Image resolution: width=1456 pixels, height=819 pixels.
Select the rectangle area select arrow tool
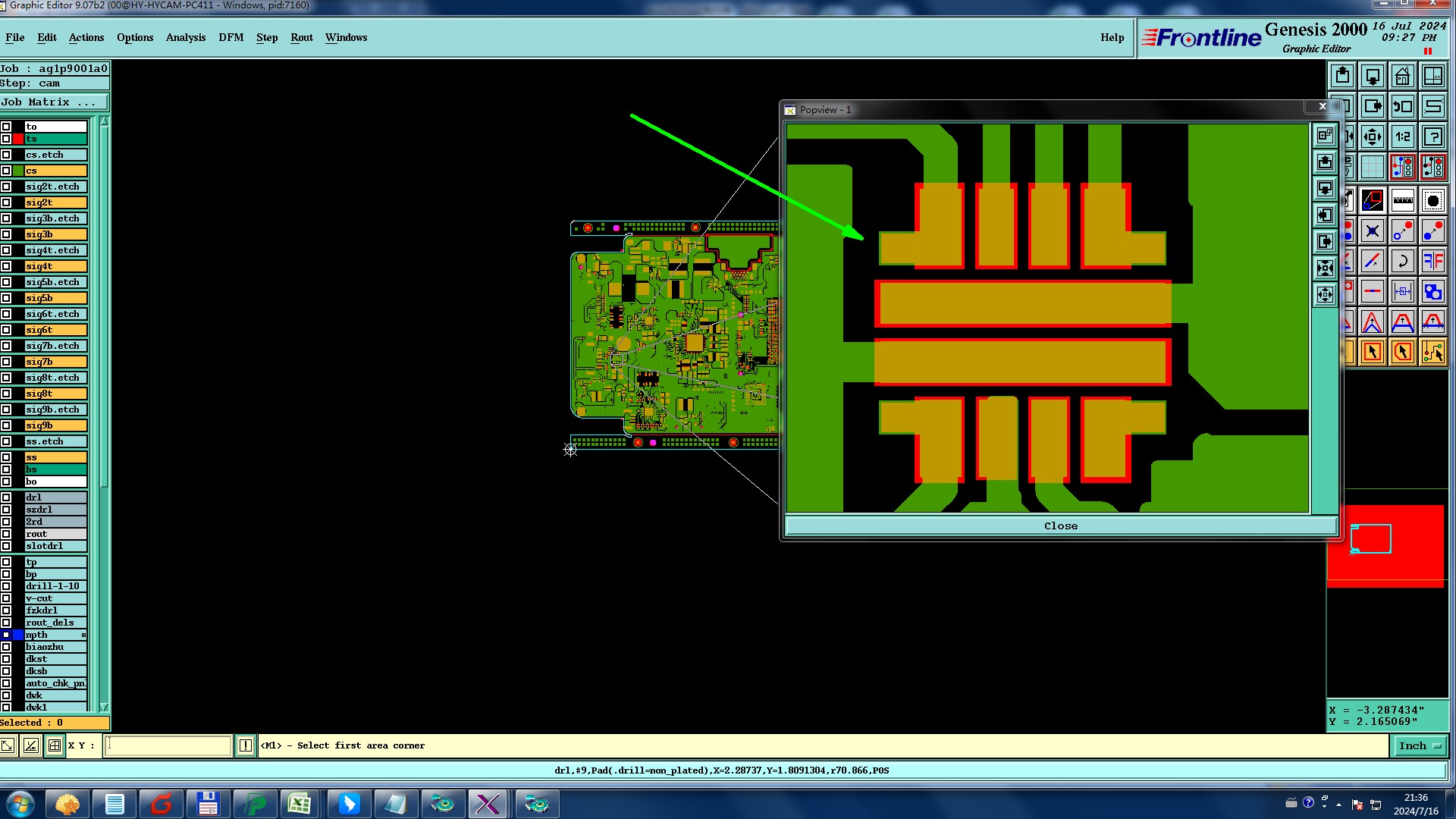[x=1372, y=352]
